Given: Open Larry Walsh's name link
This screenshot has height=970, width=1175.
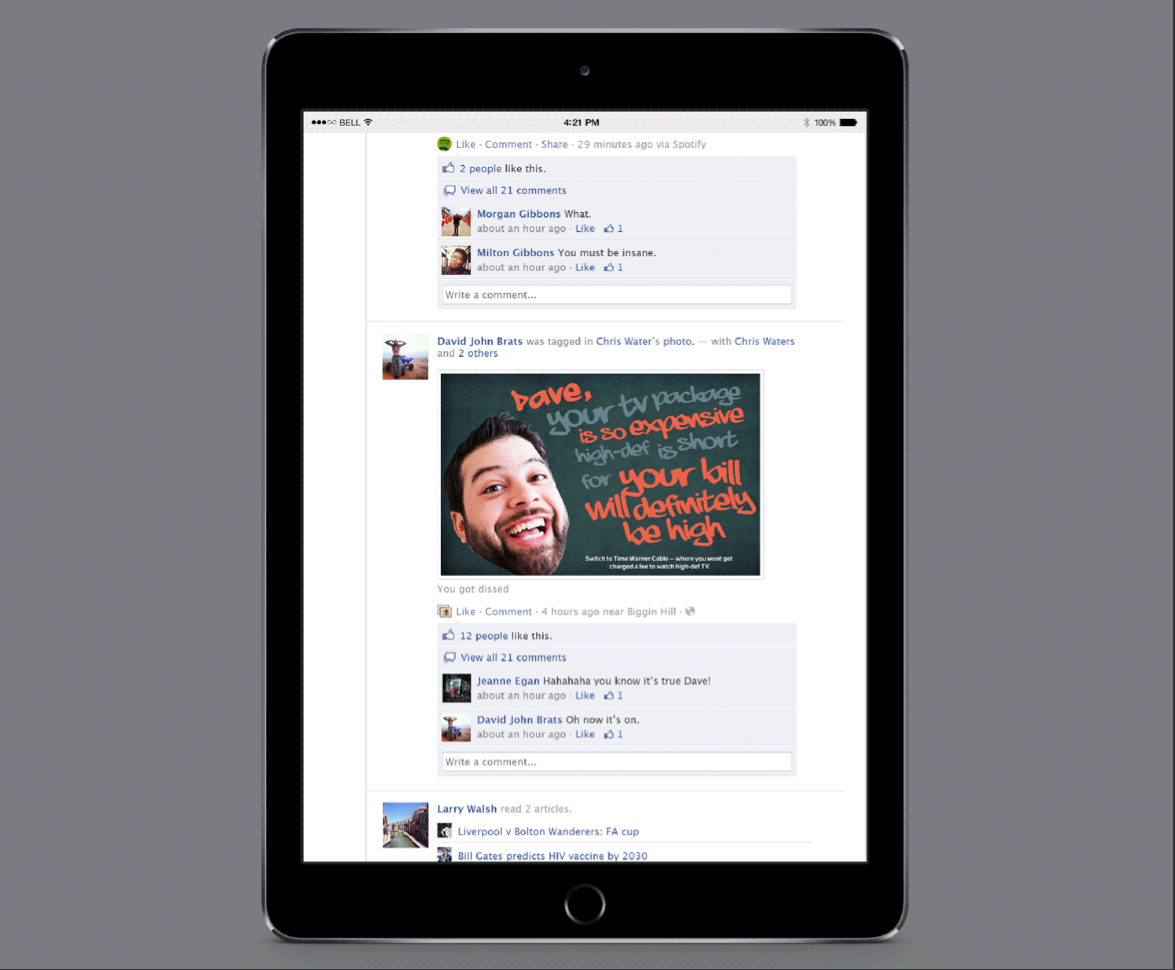Looking at the screenshot, I should coord(467,809).
